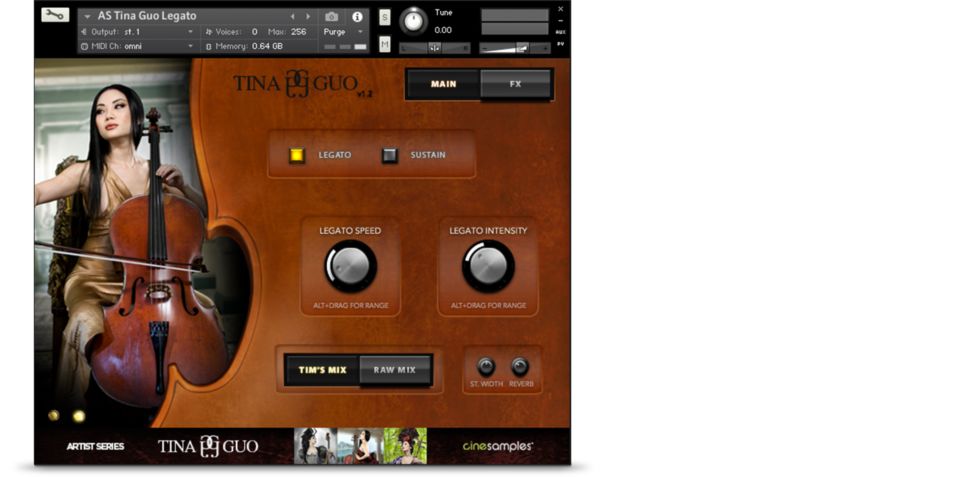This screenshot has width=960, height=477.
Task: Click the St. Width knob
Action: click(x=486, y=366)
